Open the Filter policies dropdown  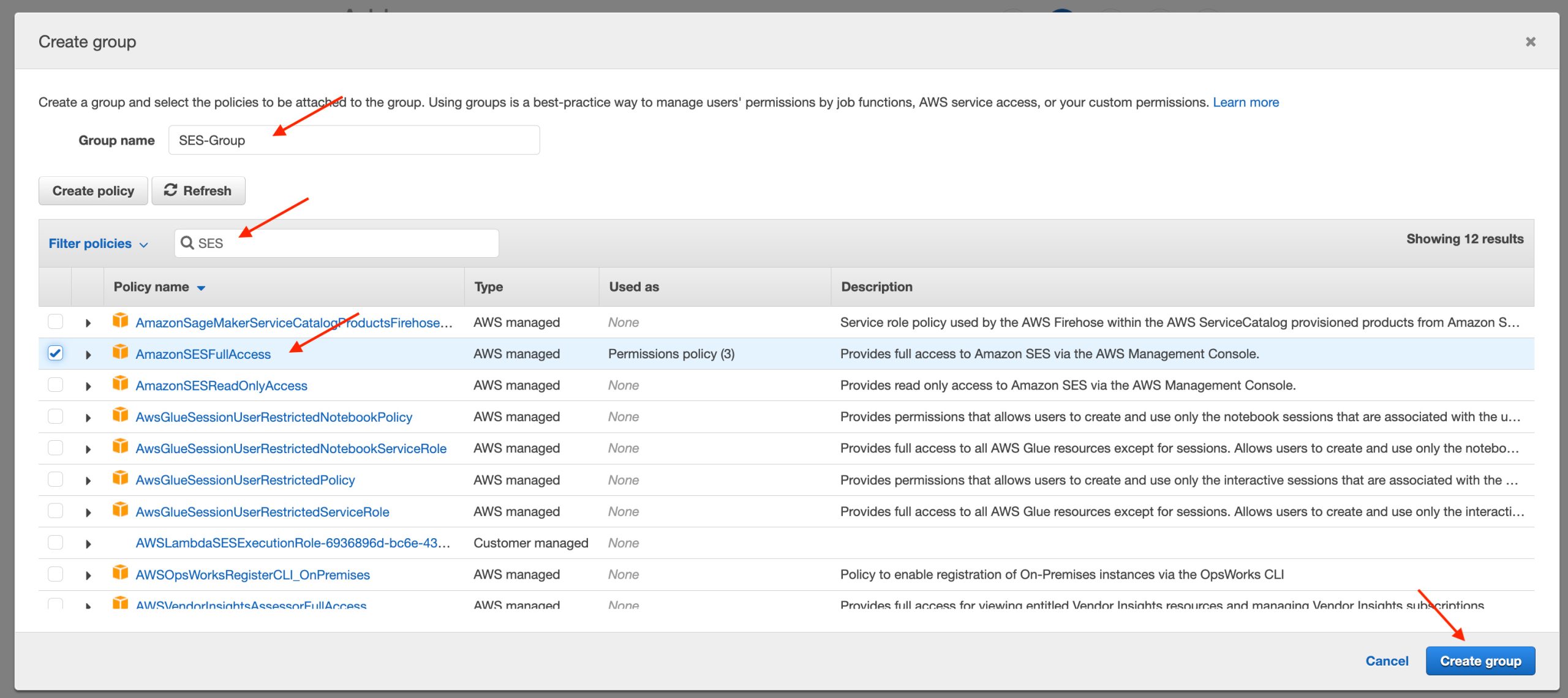point(98,244)
